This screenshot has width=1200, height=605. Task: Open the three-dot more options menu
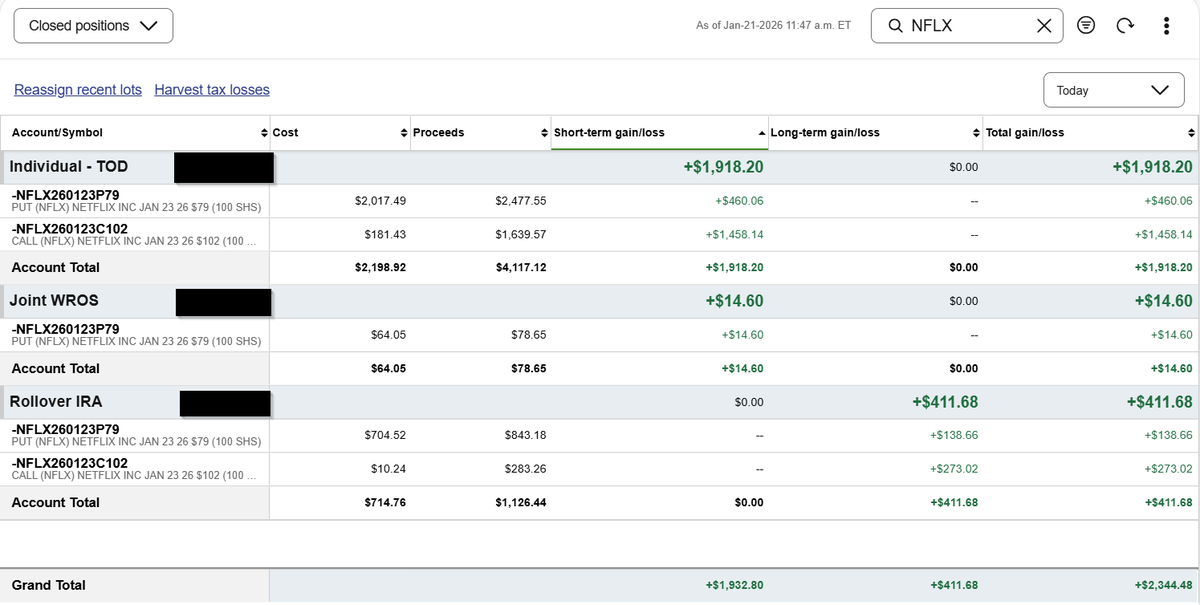click(x=1166, y=26)
